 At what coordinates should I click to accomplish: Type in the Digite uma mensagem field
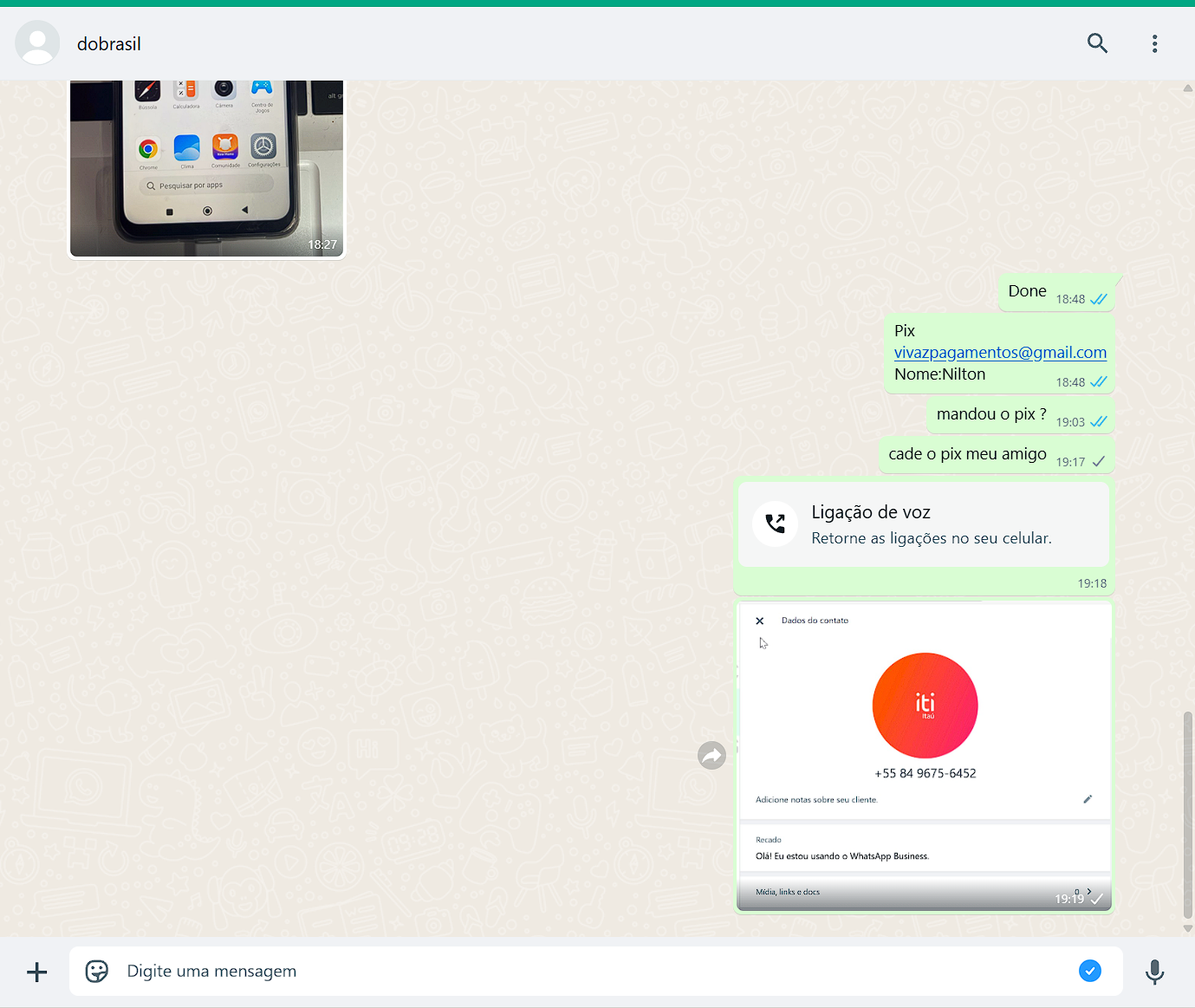click(x=589, y=971)
